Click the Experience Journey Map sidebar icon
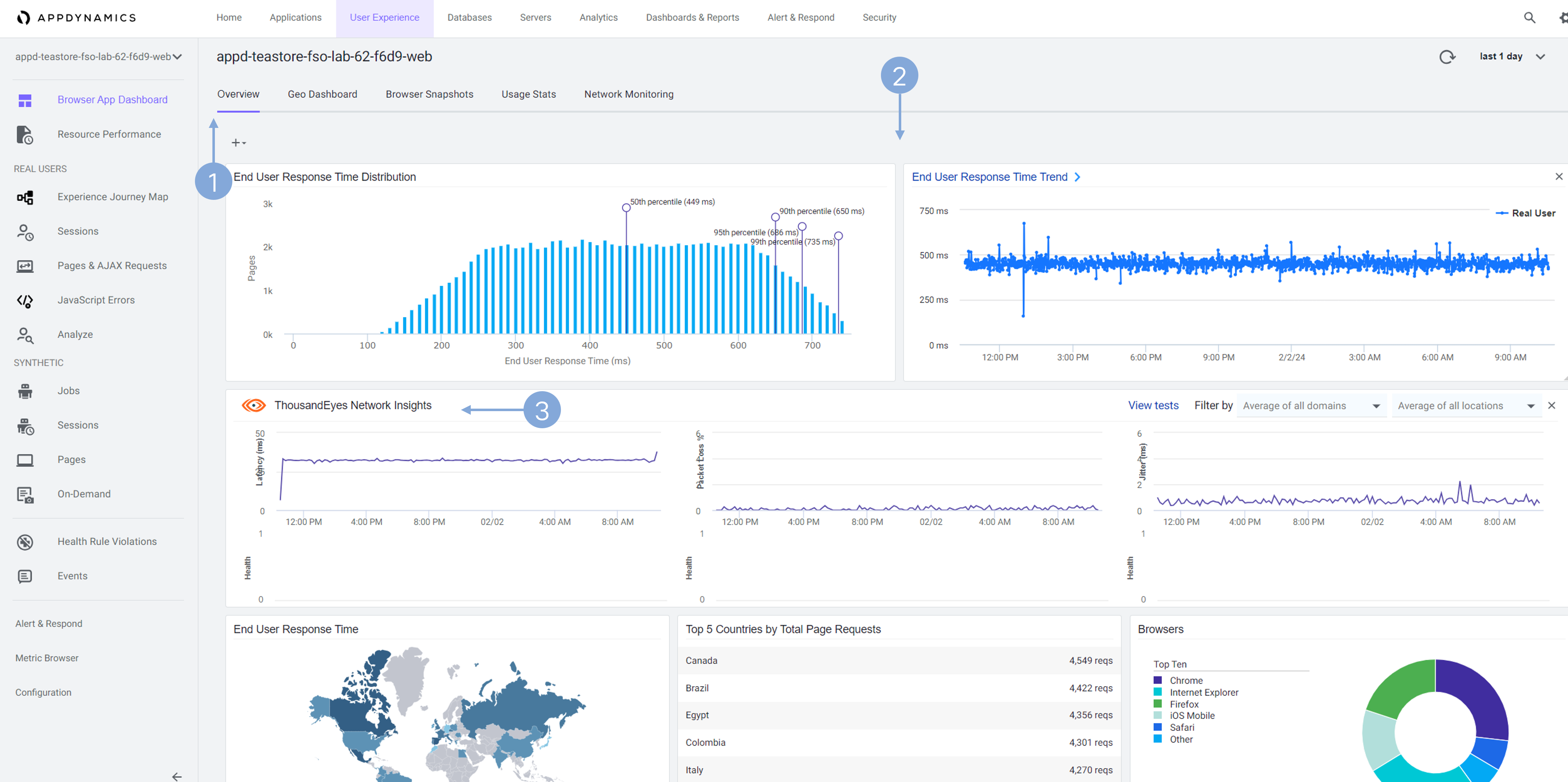The height and width of the screenshot is (782, 1568). click(25, 197)
